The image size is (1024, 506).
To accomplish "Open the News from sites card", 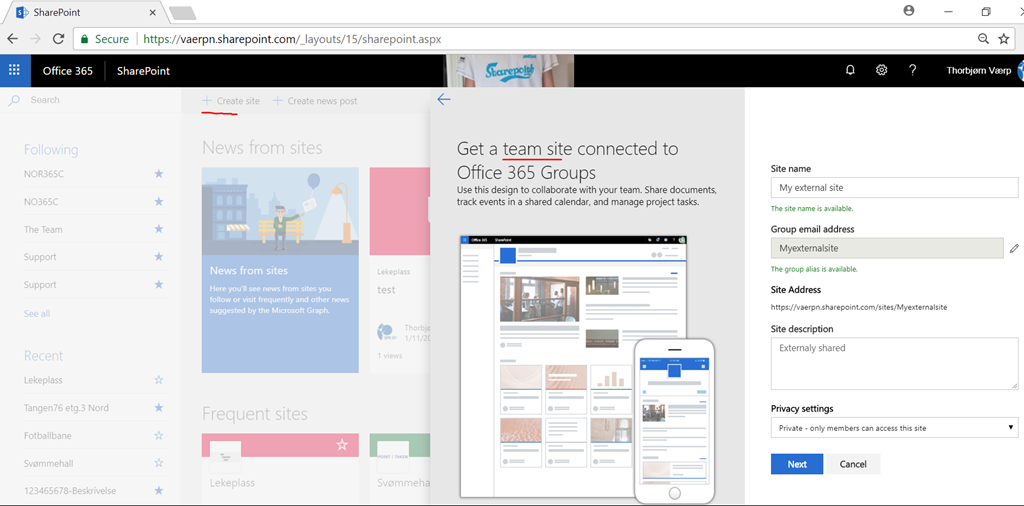I will point(280,270).
